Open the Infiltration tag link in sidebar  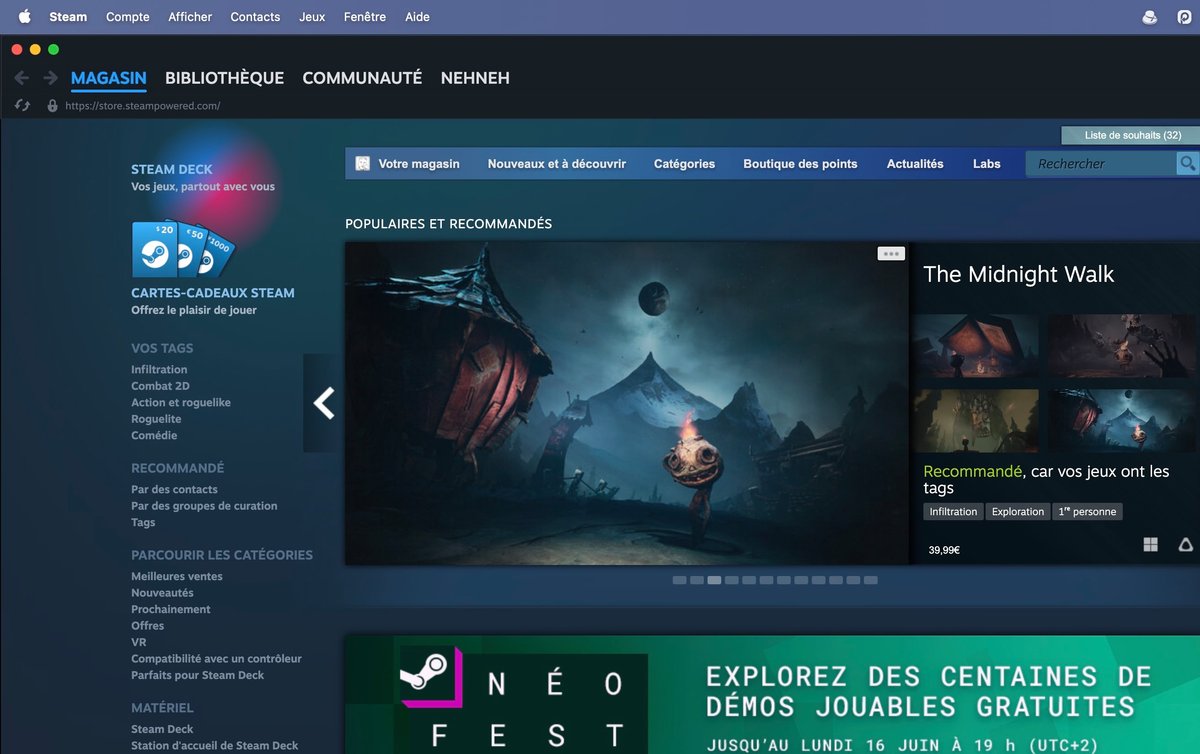(159, 370)
